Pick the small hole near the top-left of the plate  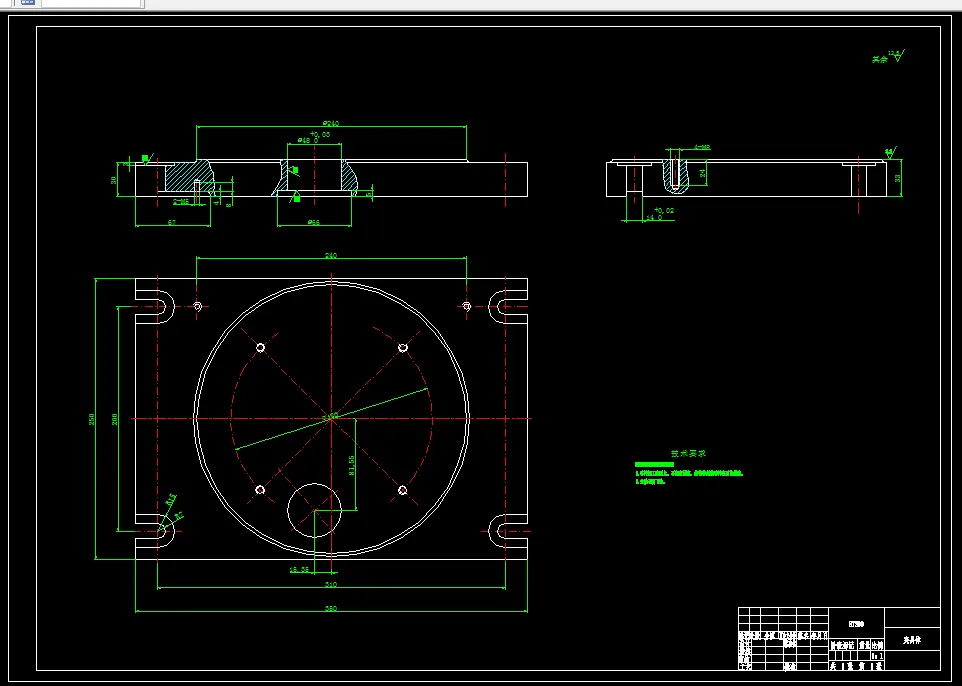tap(198, 306)
